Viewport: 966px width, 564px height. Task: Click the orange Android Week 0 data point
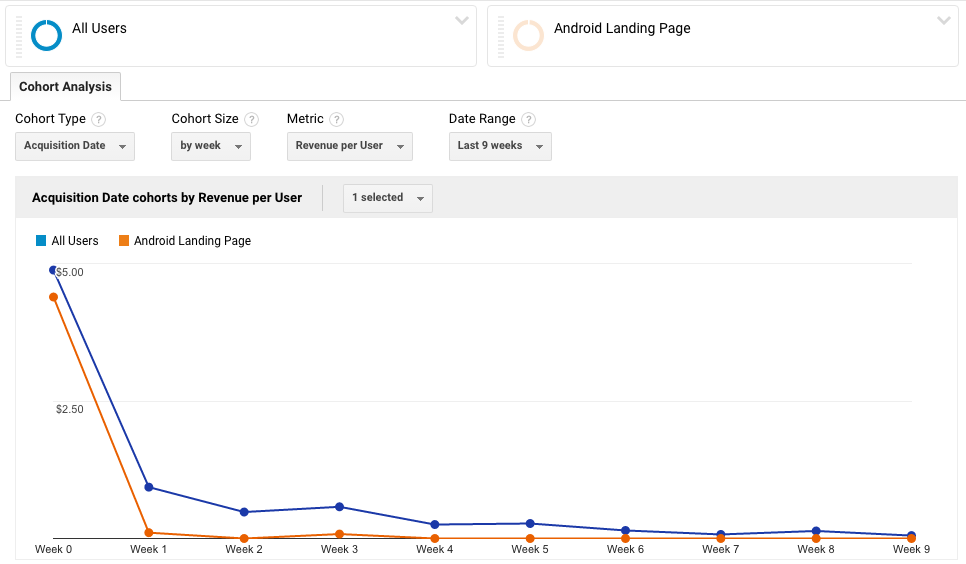(x=54, y=297)
